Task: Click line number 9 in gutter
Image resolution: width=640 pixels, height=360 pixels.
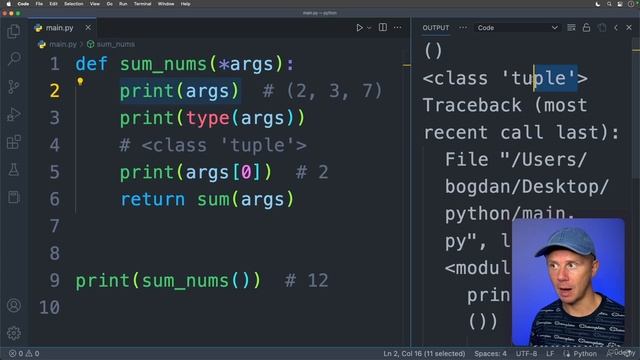Action: point(55,280)
